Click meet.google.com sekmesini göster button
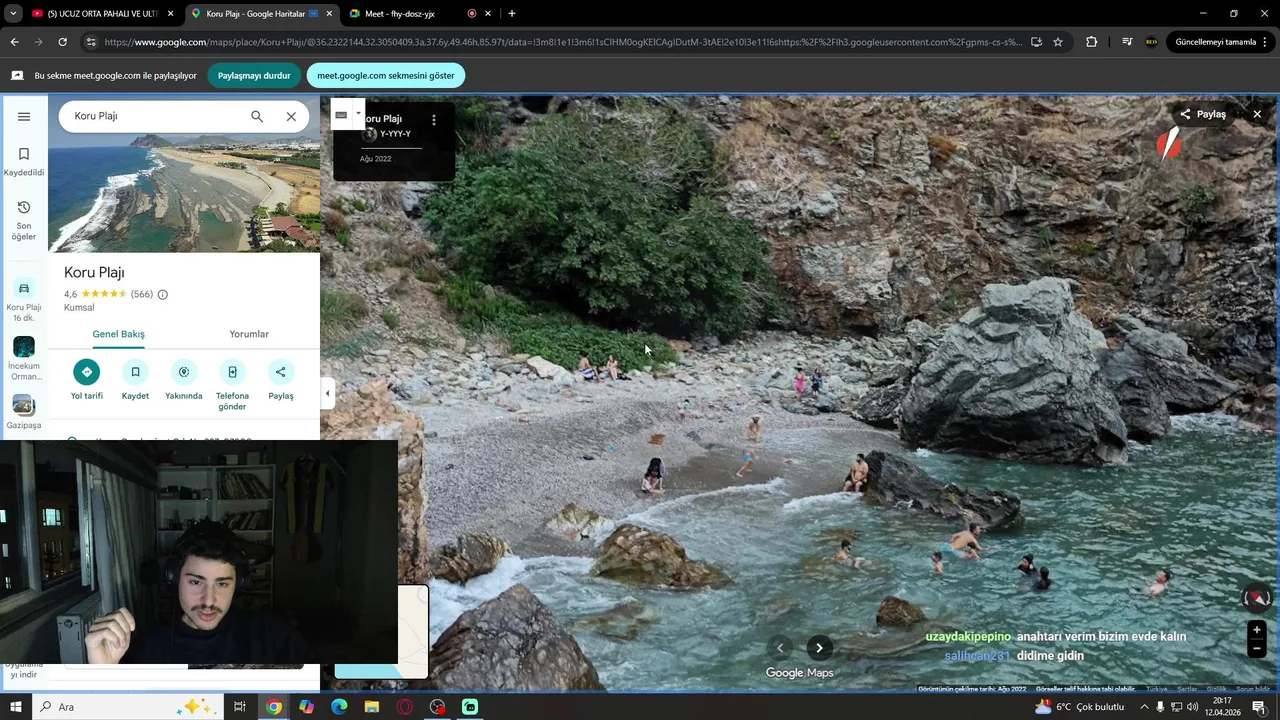1280x720 pixels. (x=386, y=76)
